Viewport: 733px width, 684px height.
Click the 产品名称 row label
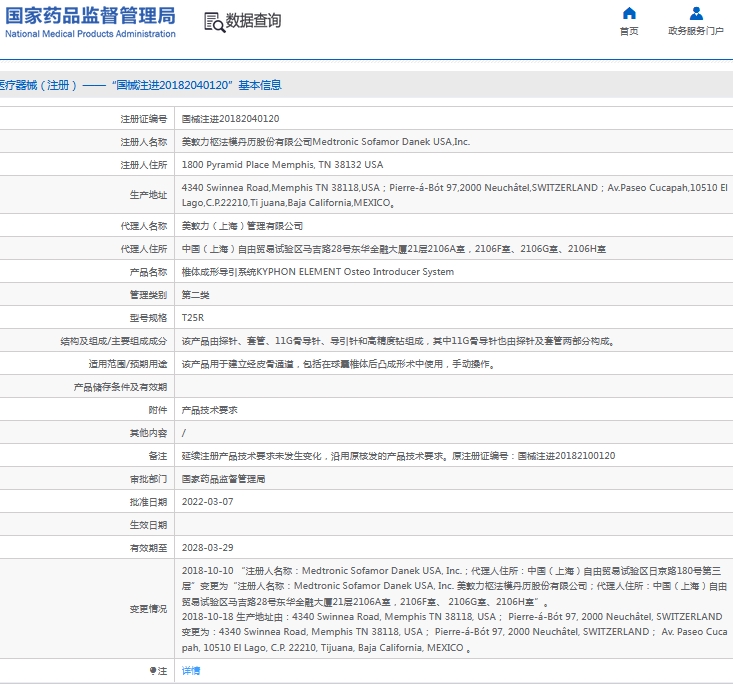coord(148,272)
